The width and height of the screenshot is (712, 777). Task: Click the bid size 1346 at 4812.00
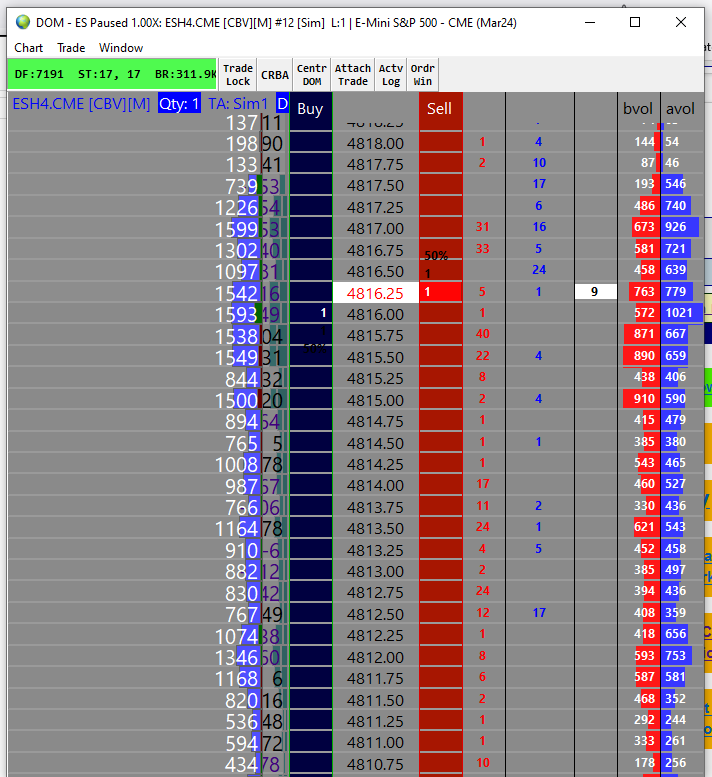[236, 658]
